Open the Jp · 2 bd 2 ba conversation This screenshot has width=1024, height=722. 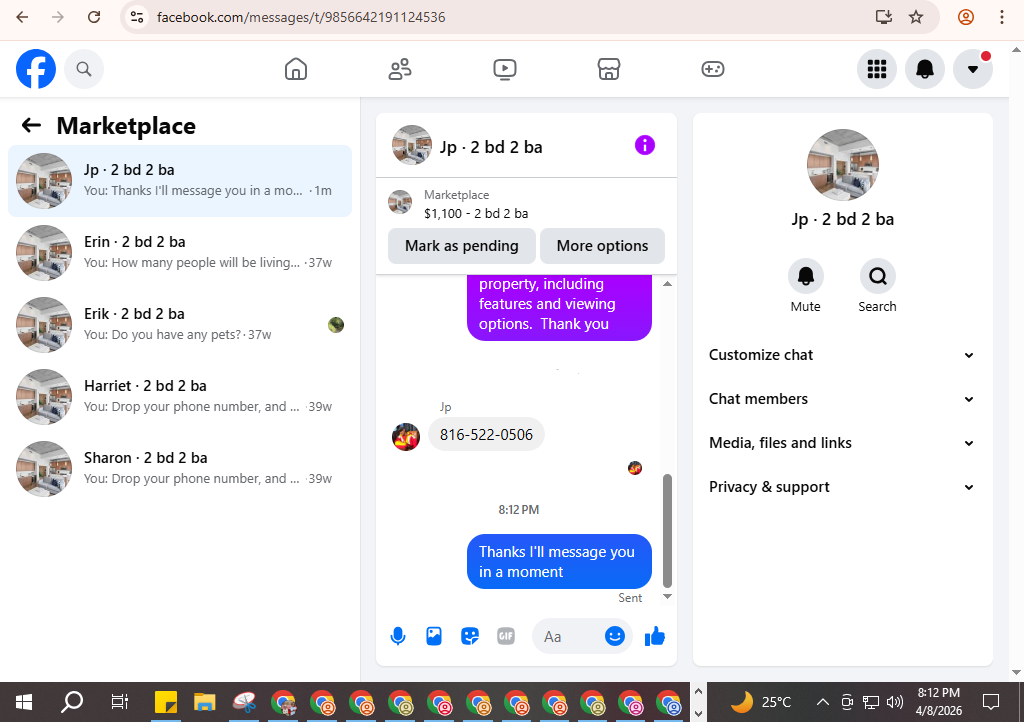(x=180, y=181)
